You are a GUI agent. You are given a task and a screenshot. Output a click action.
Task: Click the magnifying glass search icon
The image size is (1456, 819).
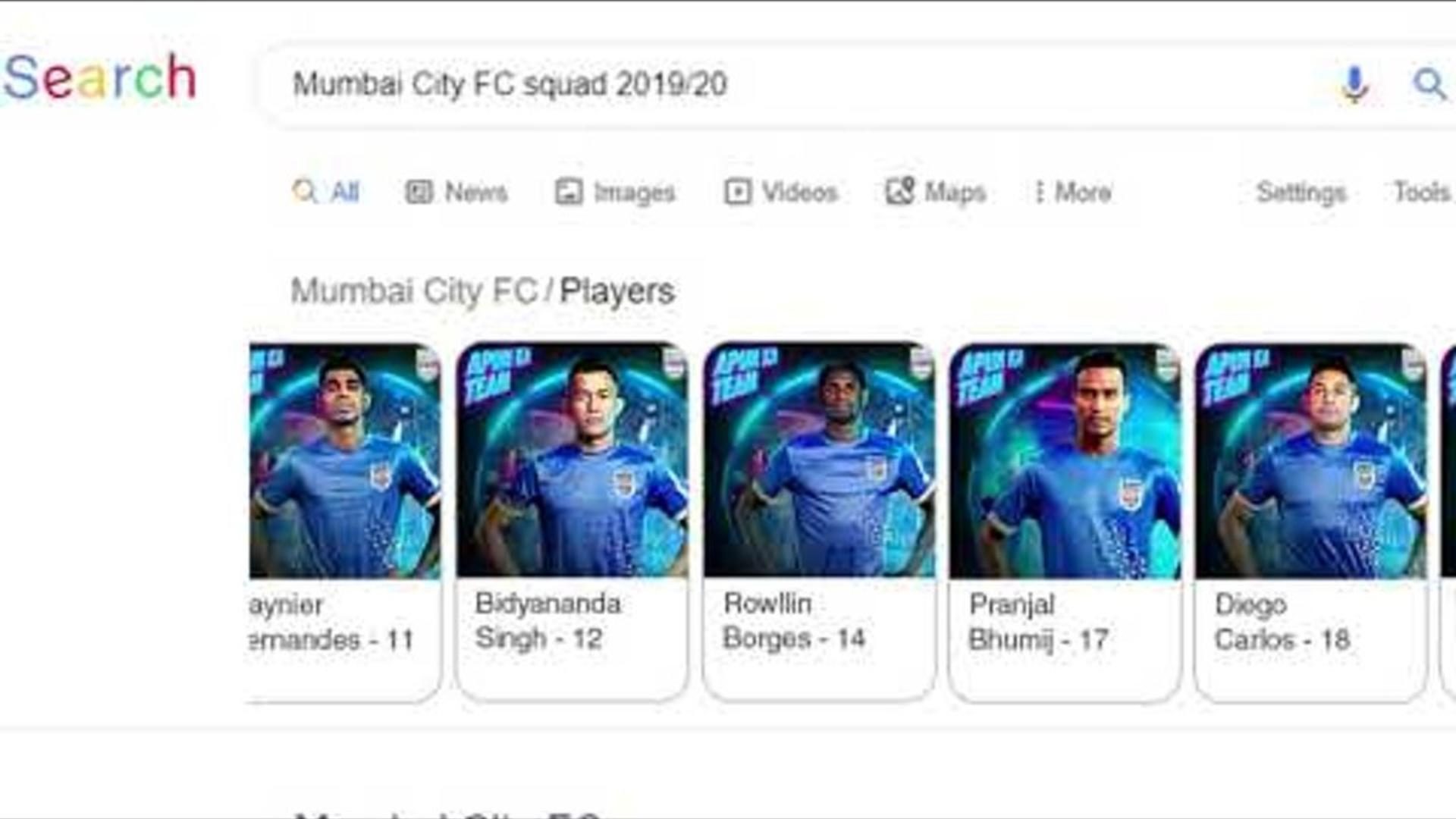tap(1429, 83)
